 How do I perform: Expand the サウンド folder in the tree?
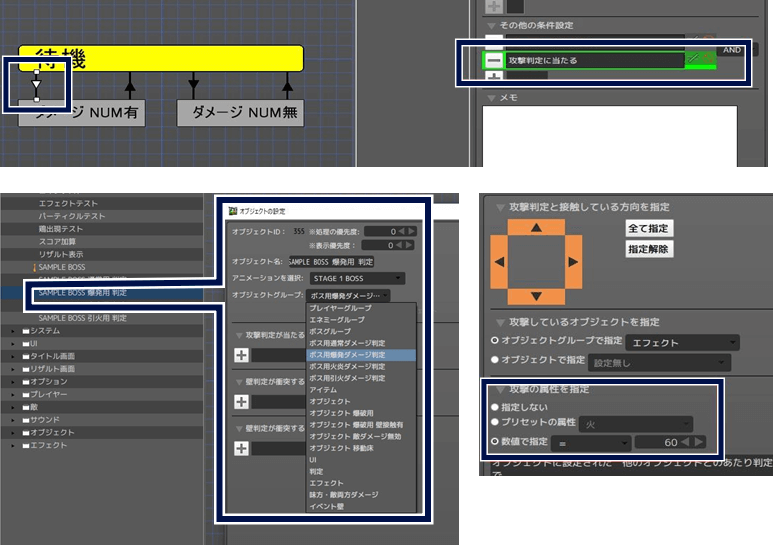pos(13,419)
